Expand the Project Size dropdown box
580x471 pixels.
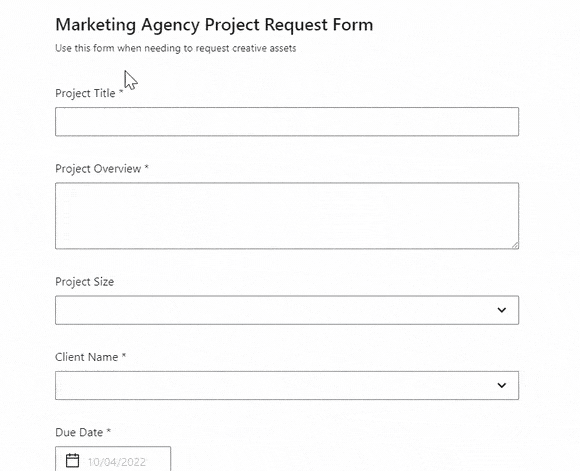tap(287, 310)
